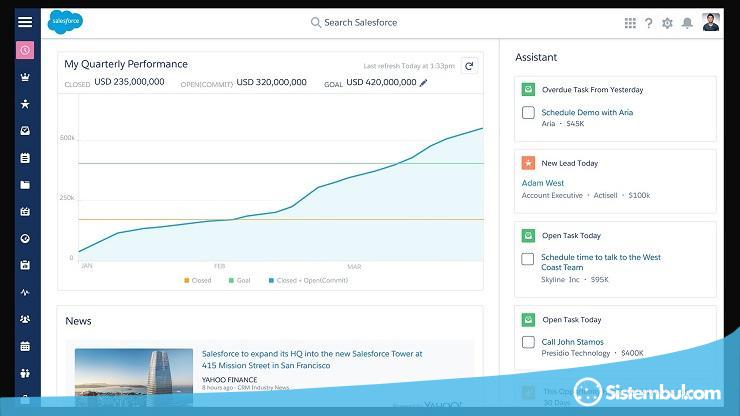Screen dimensions: 740x416
Task: Click the Salesforce cloud logo
Action: pyautogui.click(x=65, y=22)
